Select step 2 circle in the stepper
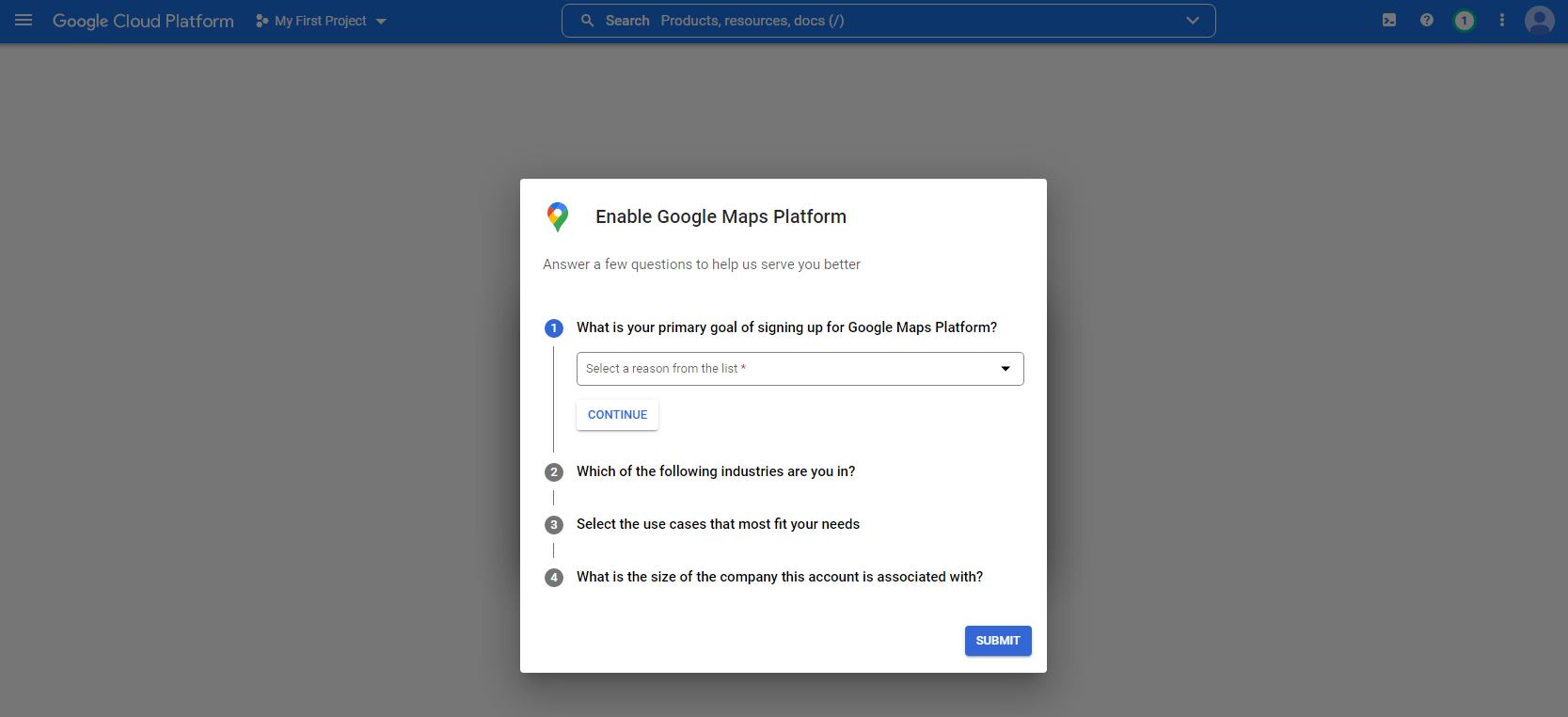1568x717 pixels. [x=554, y=472]
